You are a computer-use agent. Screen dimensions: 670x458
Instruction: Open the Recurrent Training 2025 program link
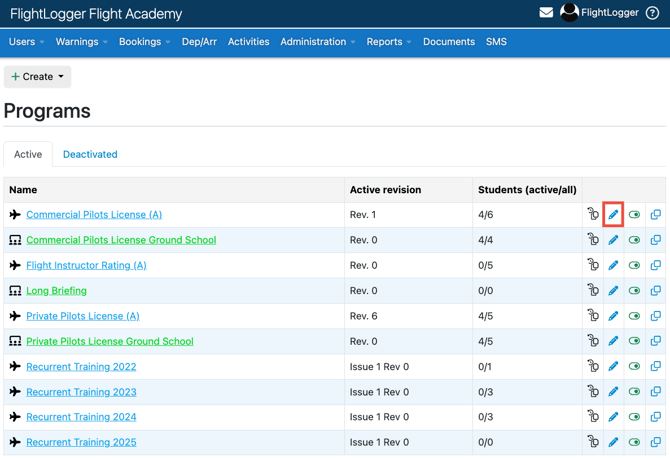point(81,442)
